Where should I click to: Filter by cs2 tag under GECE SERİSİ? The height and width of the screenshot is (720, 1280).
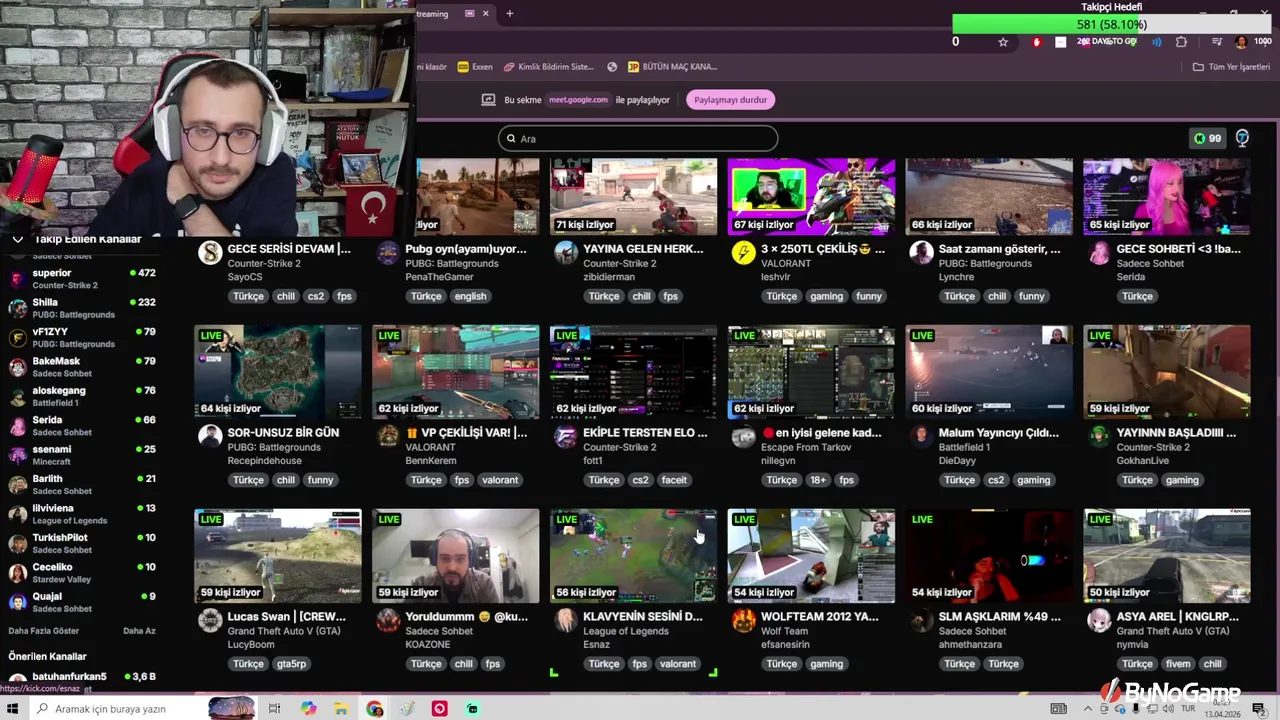(316, 296)
